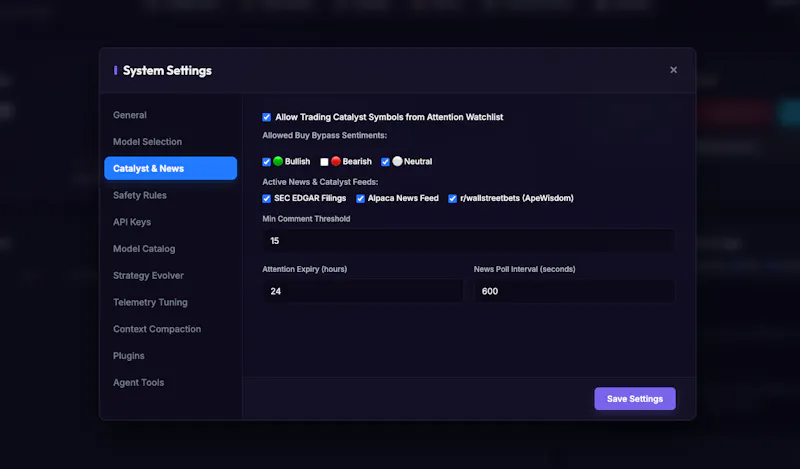Select the Catalyst & News tab
Viewport: 800px width, 469px height.
[170, 168]
